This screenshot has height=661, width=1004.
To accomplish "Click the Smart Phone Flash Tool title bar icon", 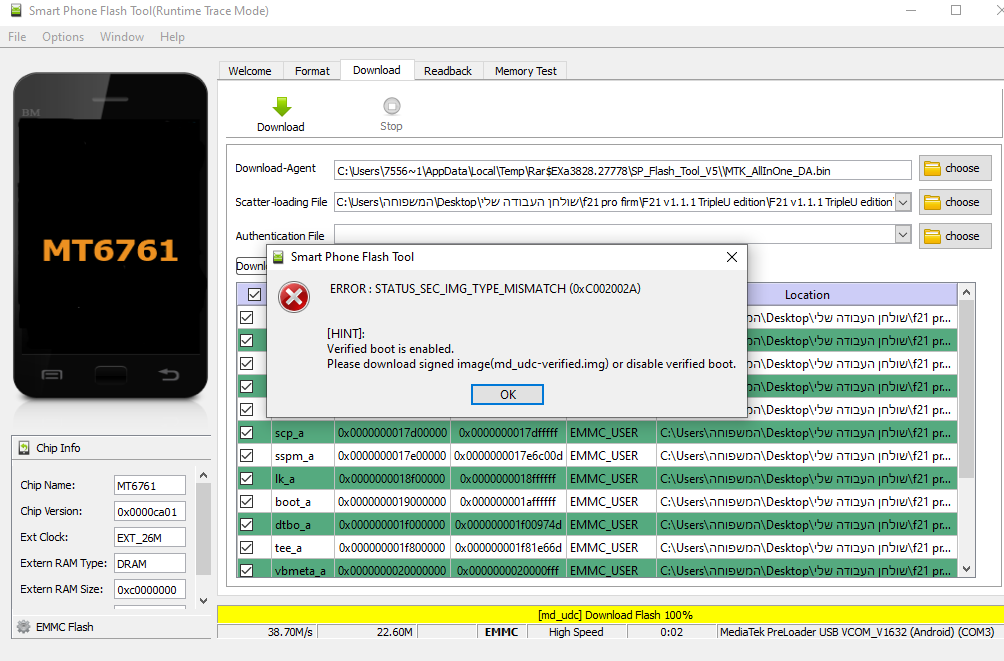I will pyautogui.click(x=16, y=10).
